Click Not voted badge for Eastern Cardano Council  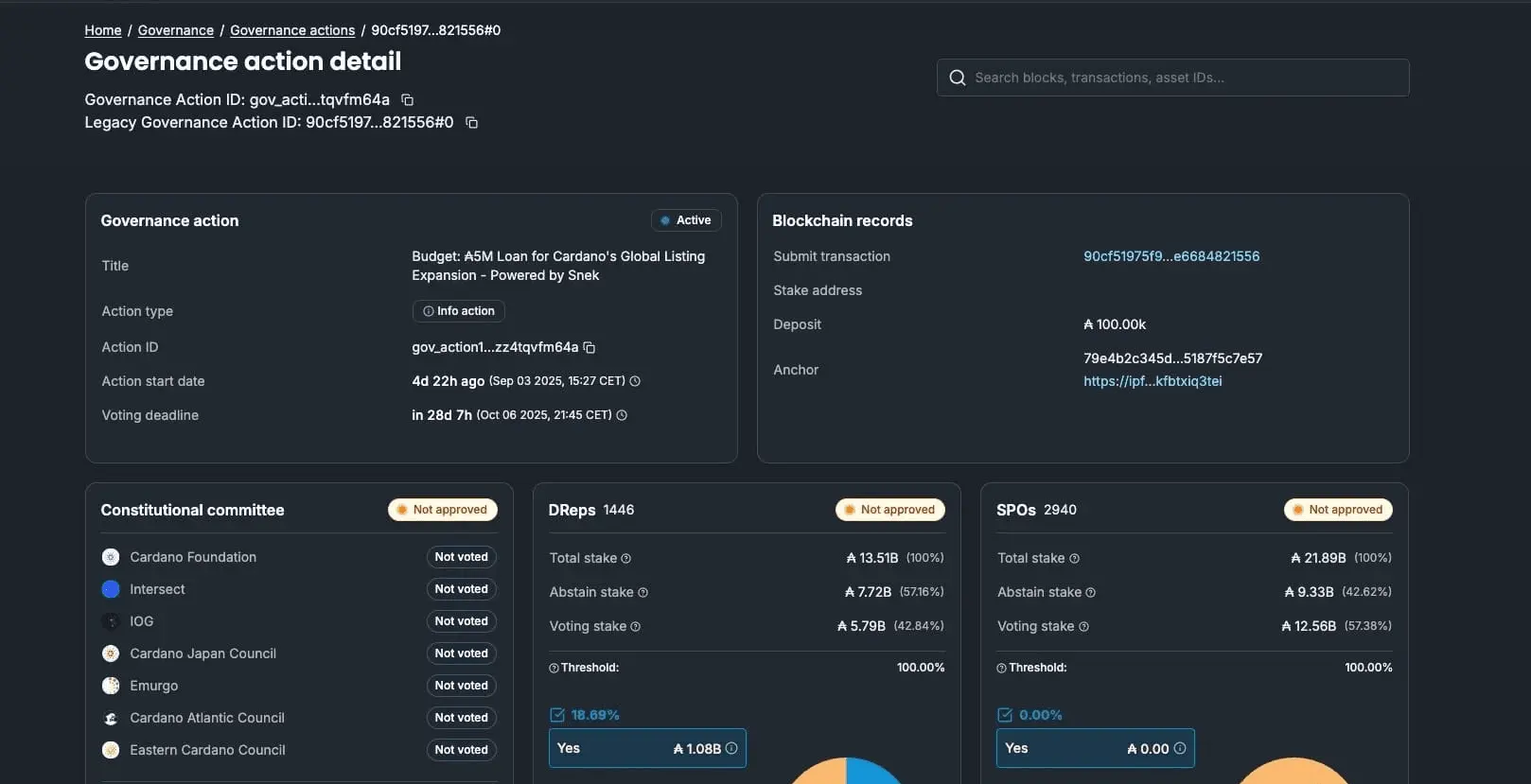point(461,750)
